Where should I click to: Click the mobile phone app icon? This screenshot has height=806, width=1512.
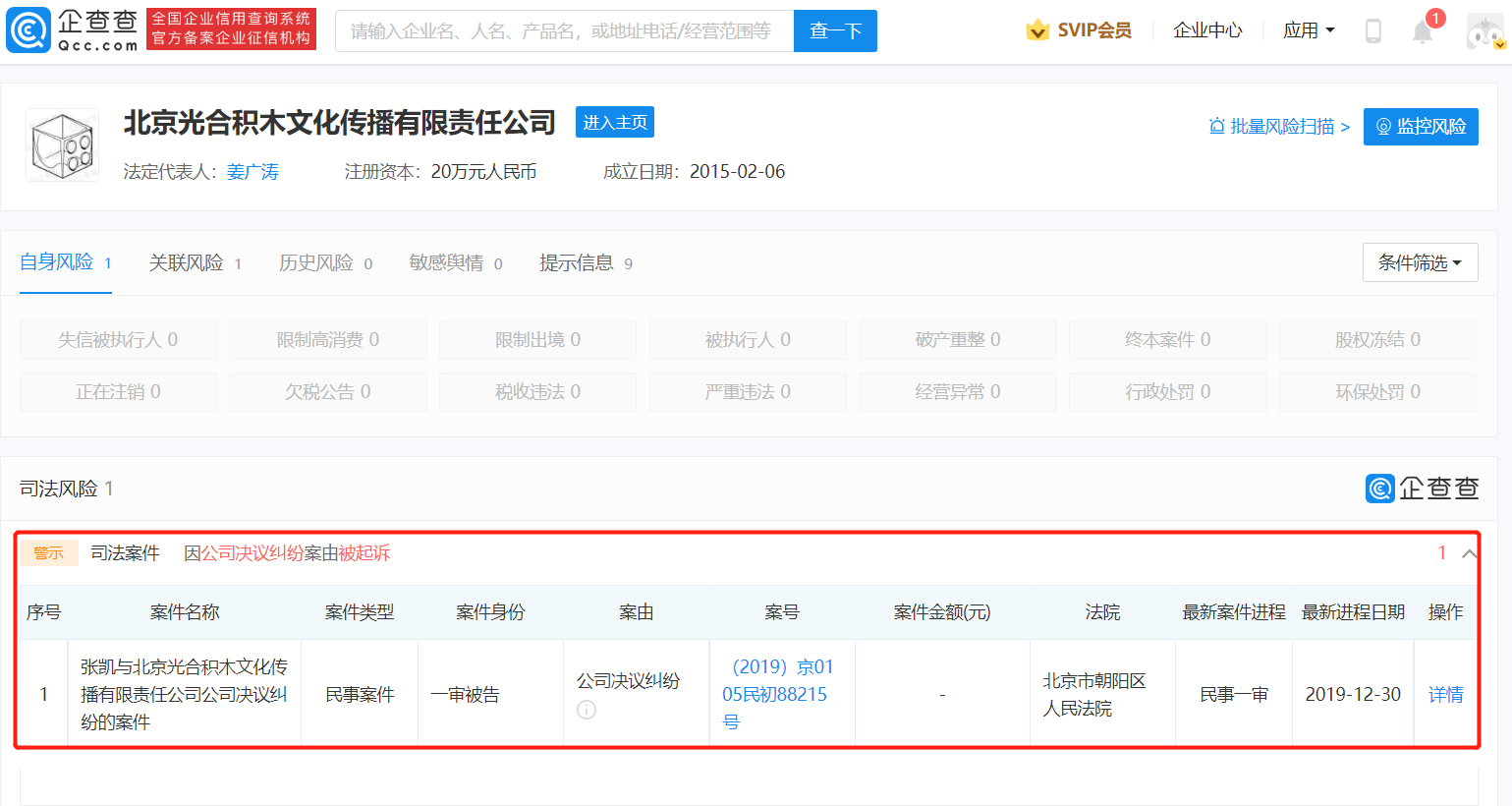coord(1373,31)
